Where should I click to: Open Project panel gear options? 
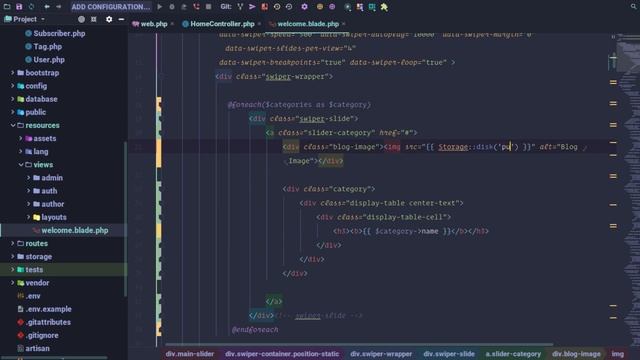tap(109, 19)
